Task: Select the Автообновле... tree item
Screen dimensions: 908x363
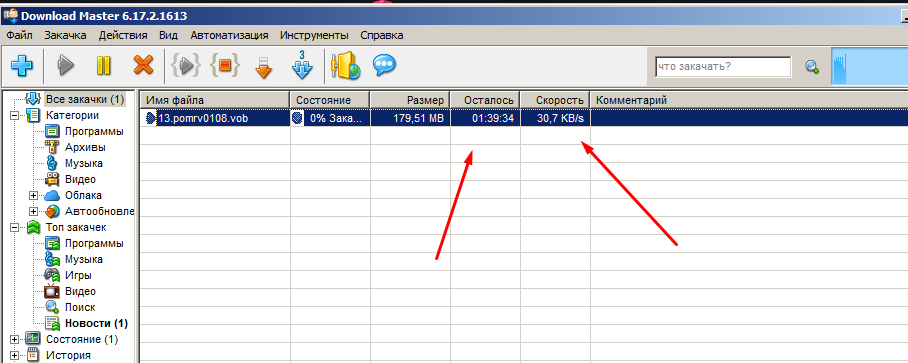Action: (x=99, y=211)
